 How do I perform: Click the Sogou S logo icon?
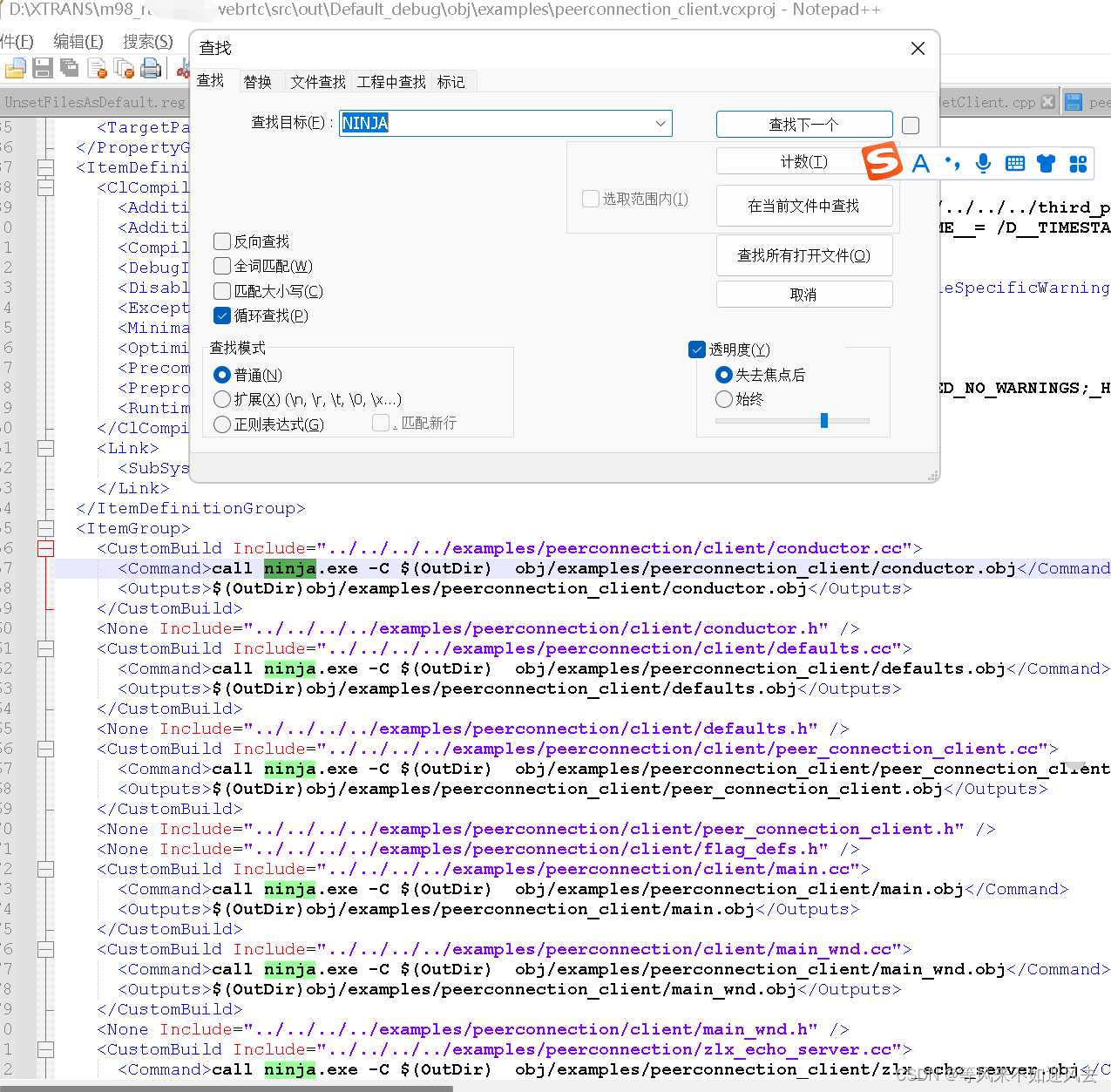[x=882, y=161]
